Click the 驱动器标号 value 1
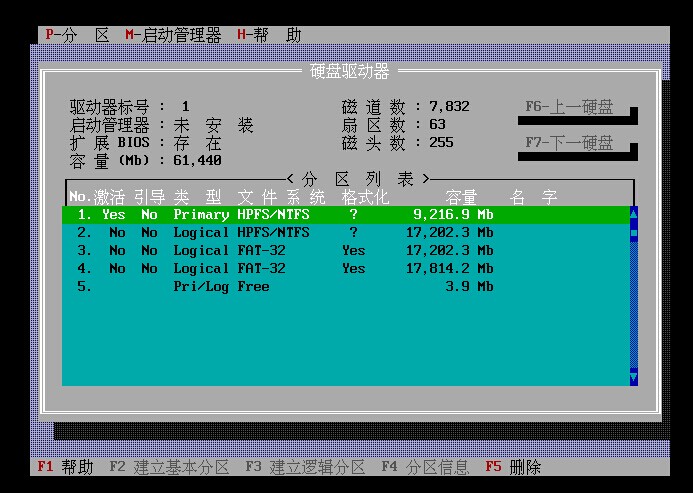 click(185, 107)
